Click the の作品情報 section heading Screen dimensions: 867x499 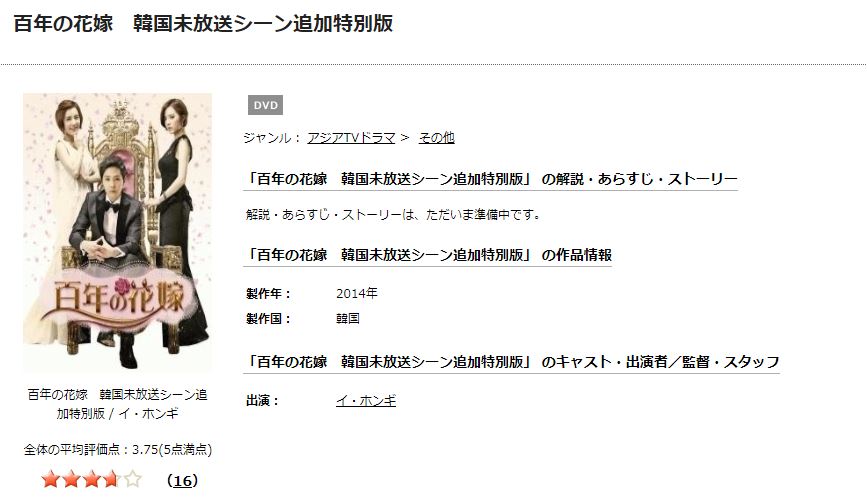[x=428, y=255]
